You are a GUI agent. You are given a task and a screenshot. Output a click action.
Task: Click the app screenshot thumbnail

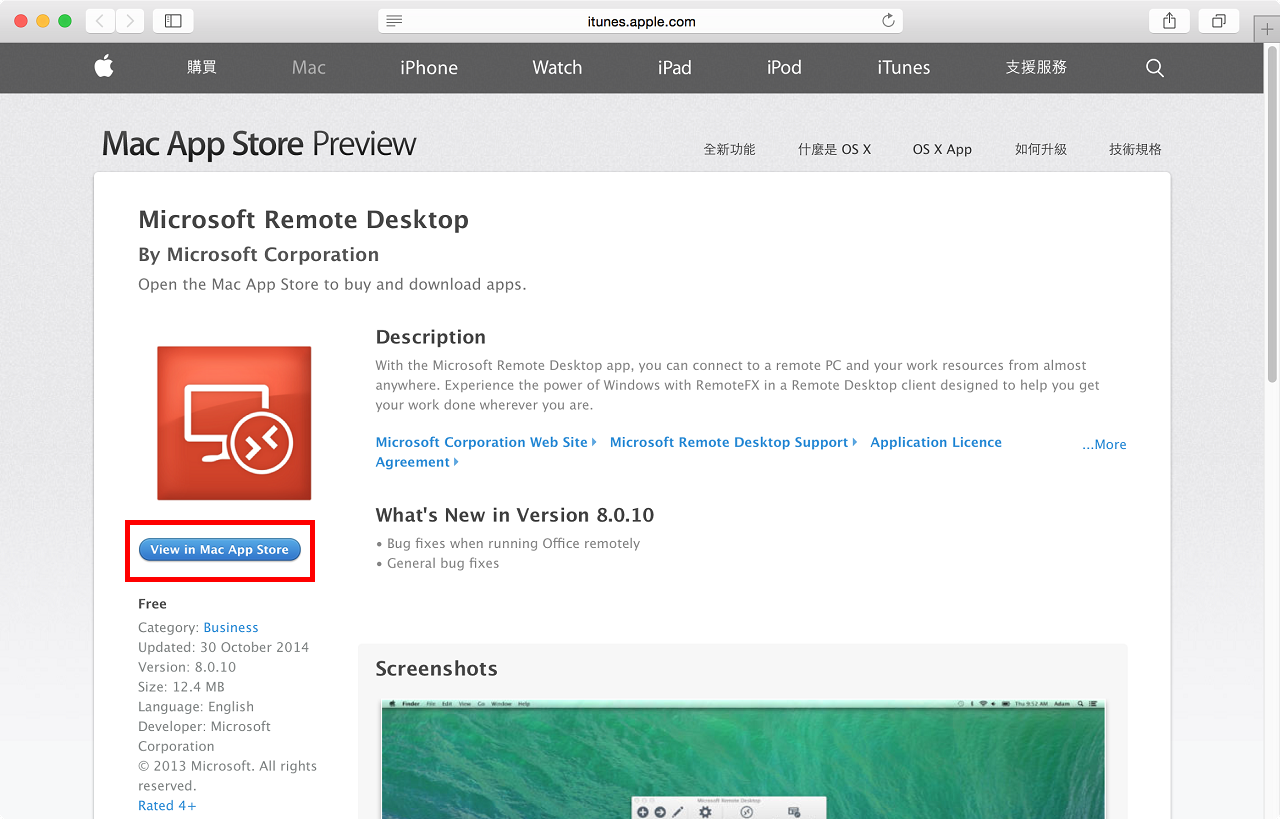tap(743, 758)
